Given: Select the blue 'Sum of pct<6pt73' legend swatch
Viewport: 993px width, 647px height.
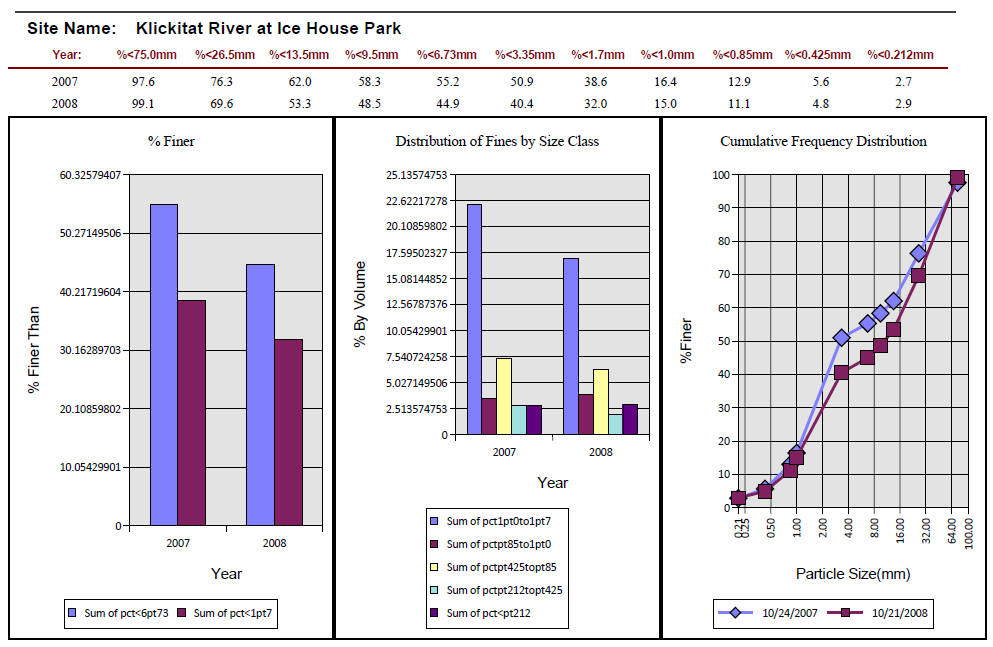Looking at the screenshot, I should (71, 612).
